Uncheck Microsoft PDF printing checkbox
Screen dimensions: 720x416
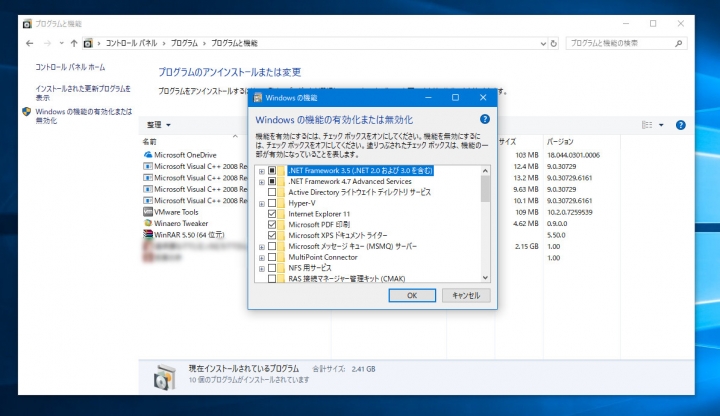coord(272,225)
